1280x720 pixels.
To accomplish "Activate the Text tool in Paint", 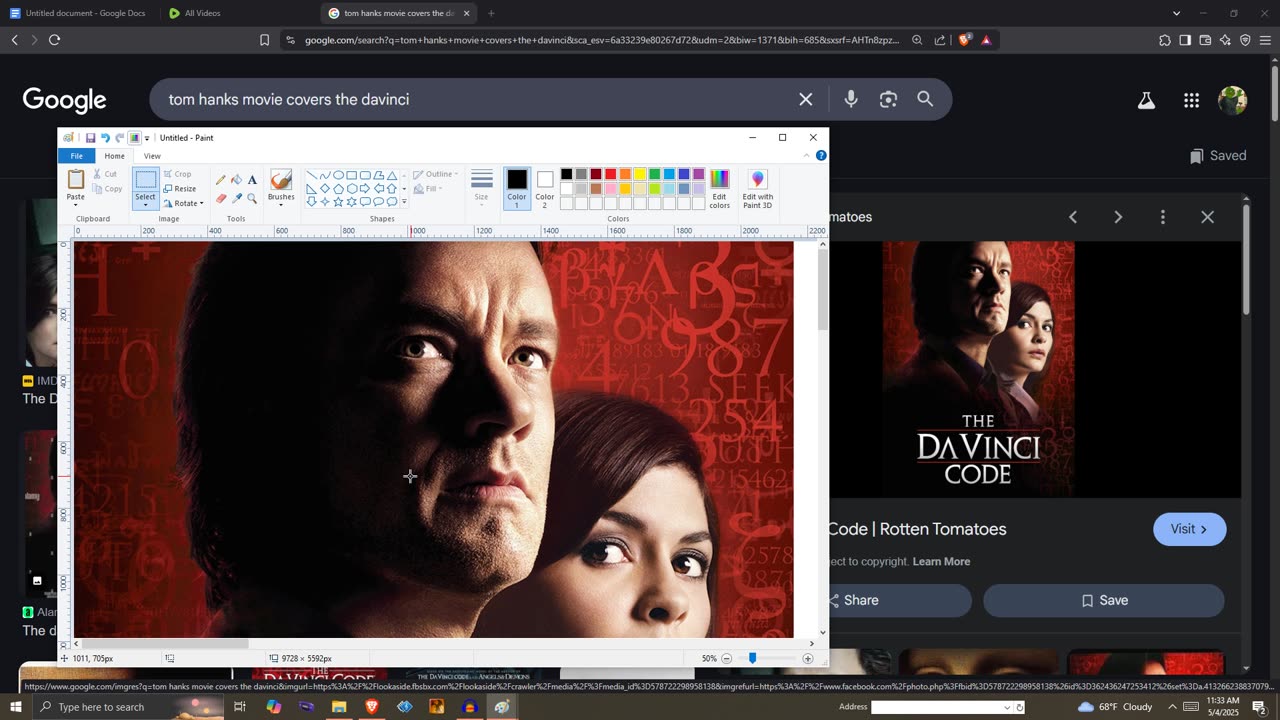I will coord(252,180).
